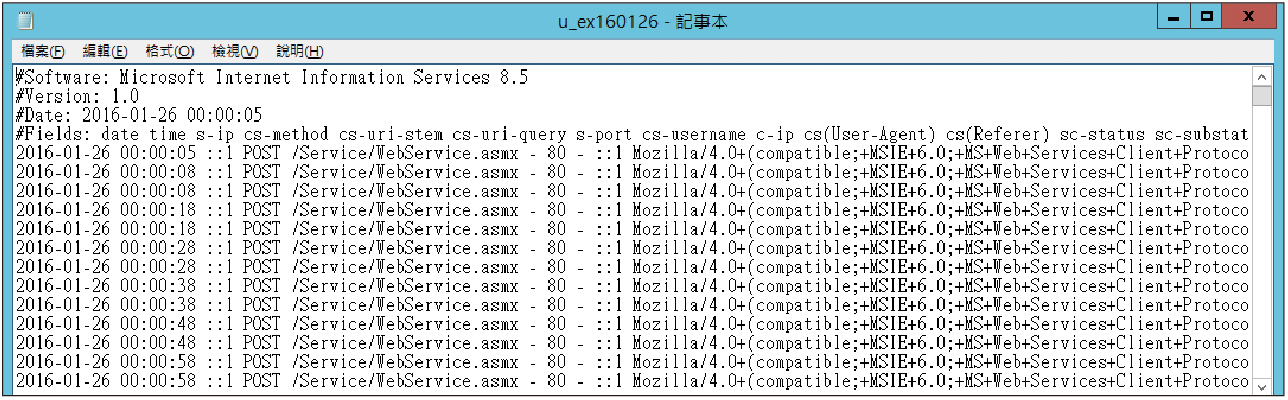This screenshot has width=1288, height=400.
Task: Place cursor on the #Date: 2016-01-26 line
Action: (139, 115)
